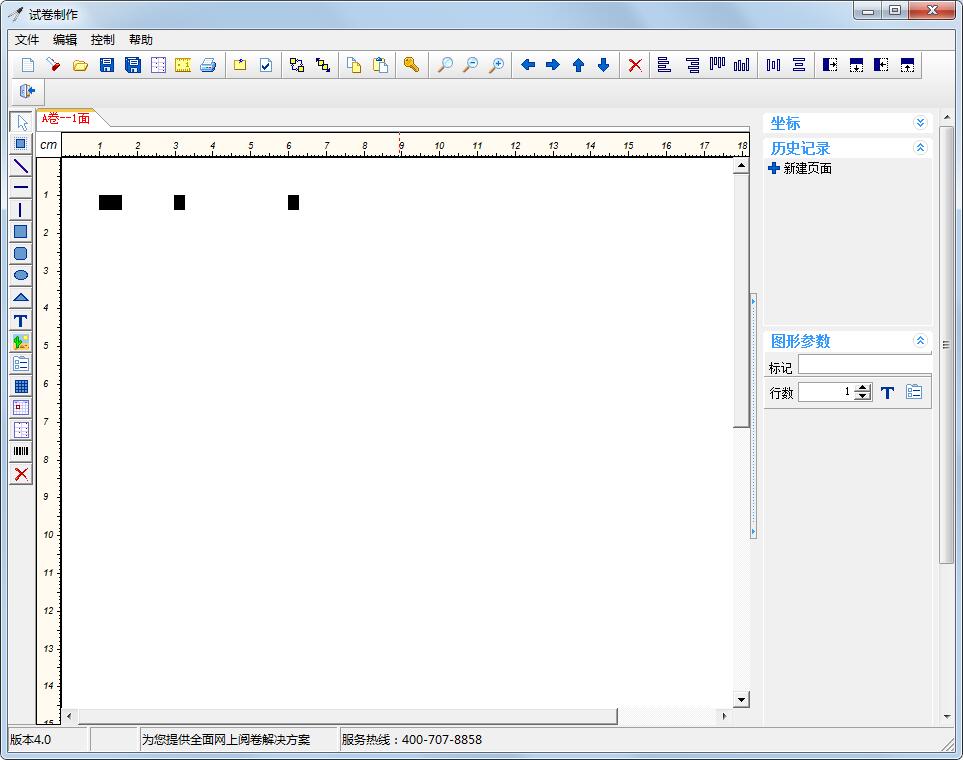
Task: Click the align left edges icon
Action: [664, 65]
